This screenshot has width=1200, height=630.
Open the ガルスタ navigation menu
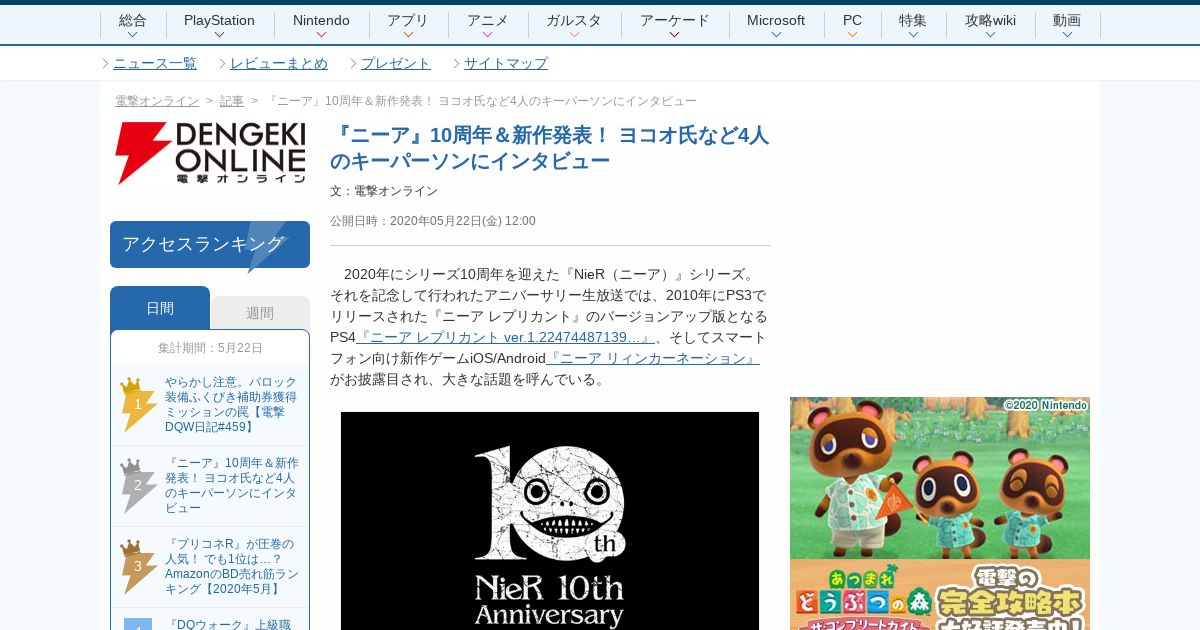[x=574, y=21]
